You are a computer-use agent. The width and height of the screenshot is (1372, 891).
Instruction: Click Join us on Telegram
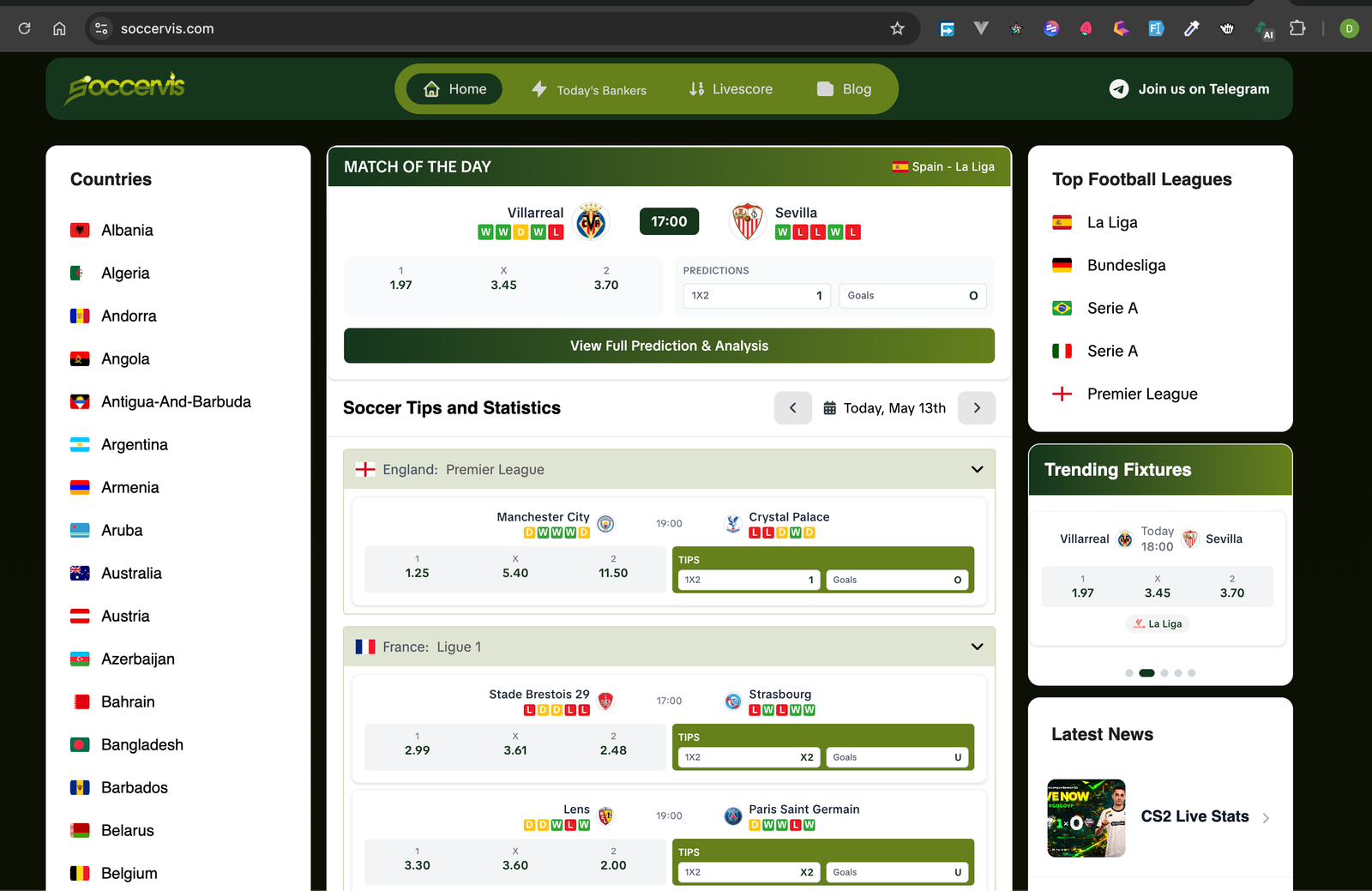(1189, 89)
